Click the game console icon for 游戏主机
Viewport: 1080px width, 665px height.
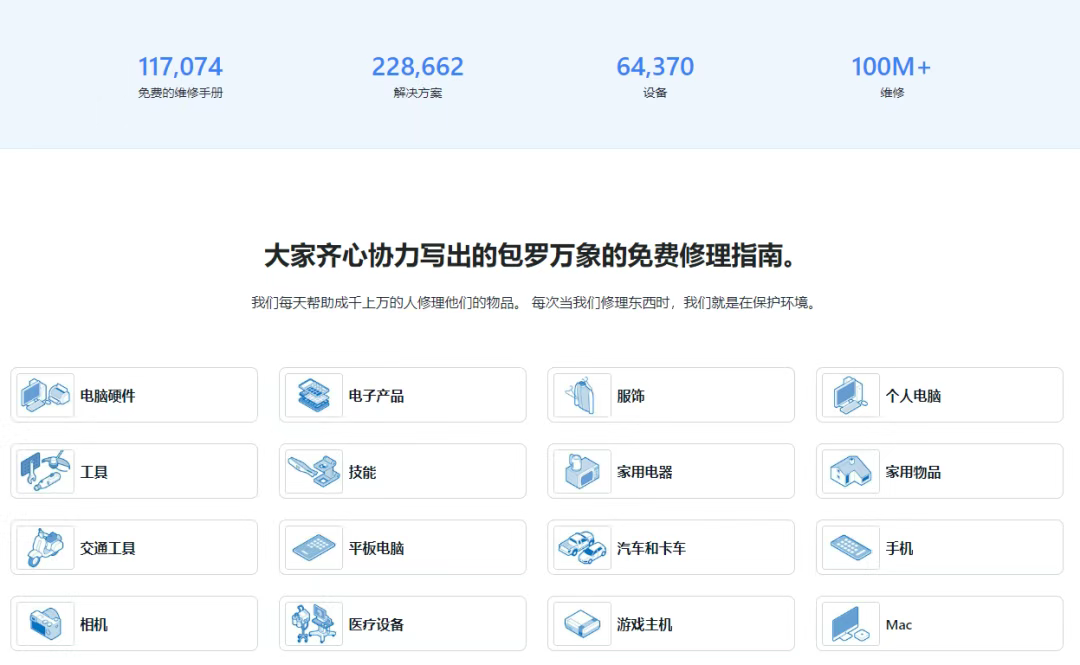[x=581, y=623]
